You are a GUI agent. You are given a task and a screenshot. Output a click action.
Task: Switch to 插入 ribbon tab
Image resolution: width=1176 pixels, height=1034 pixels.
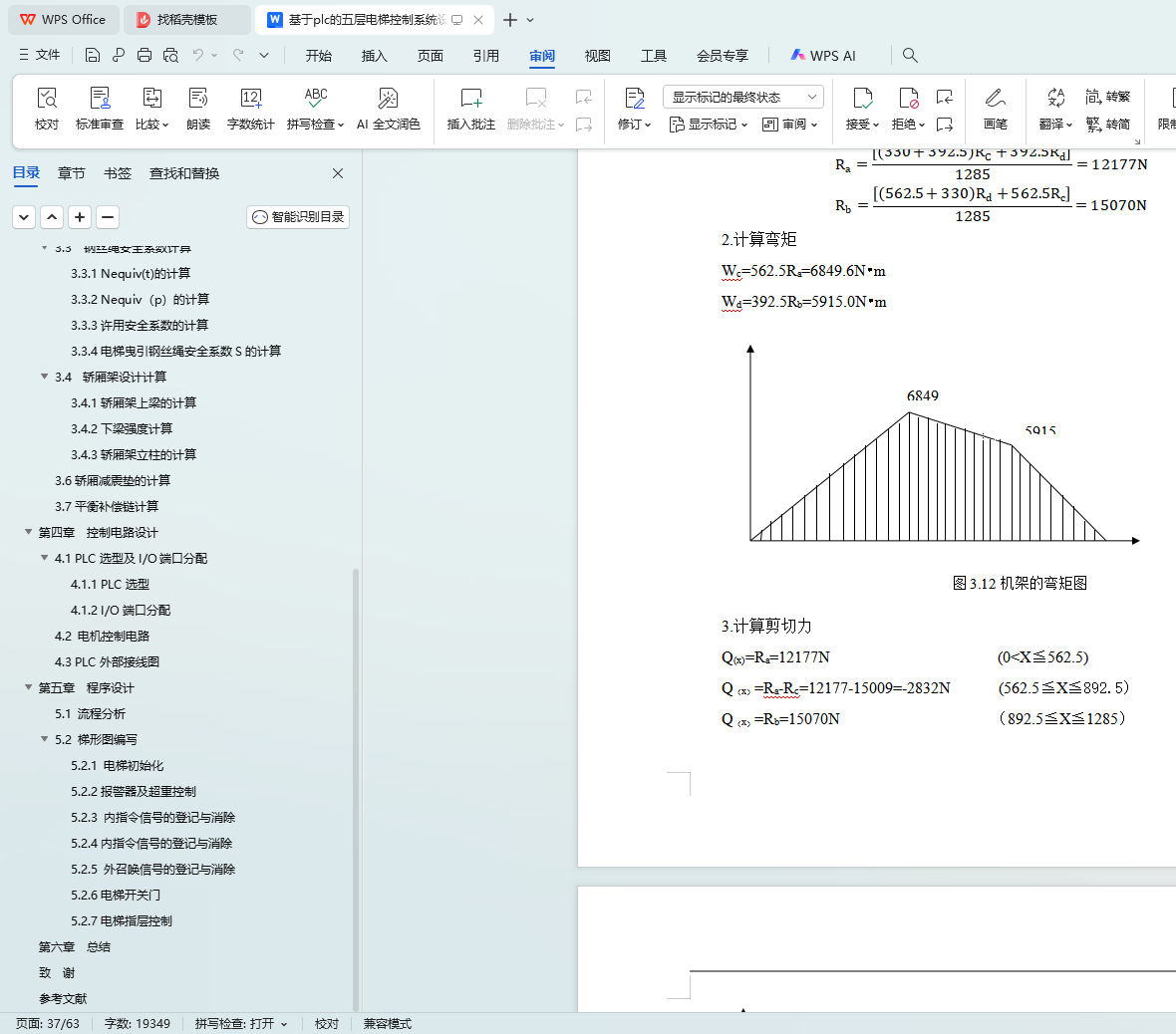tap(375, 56)
